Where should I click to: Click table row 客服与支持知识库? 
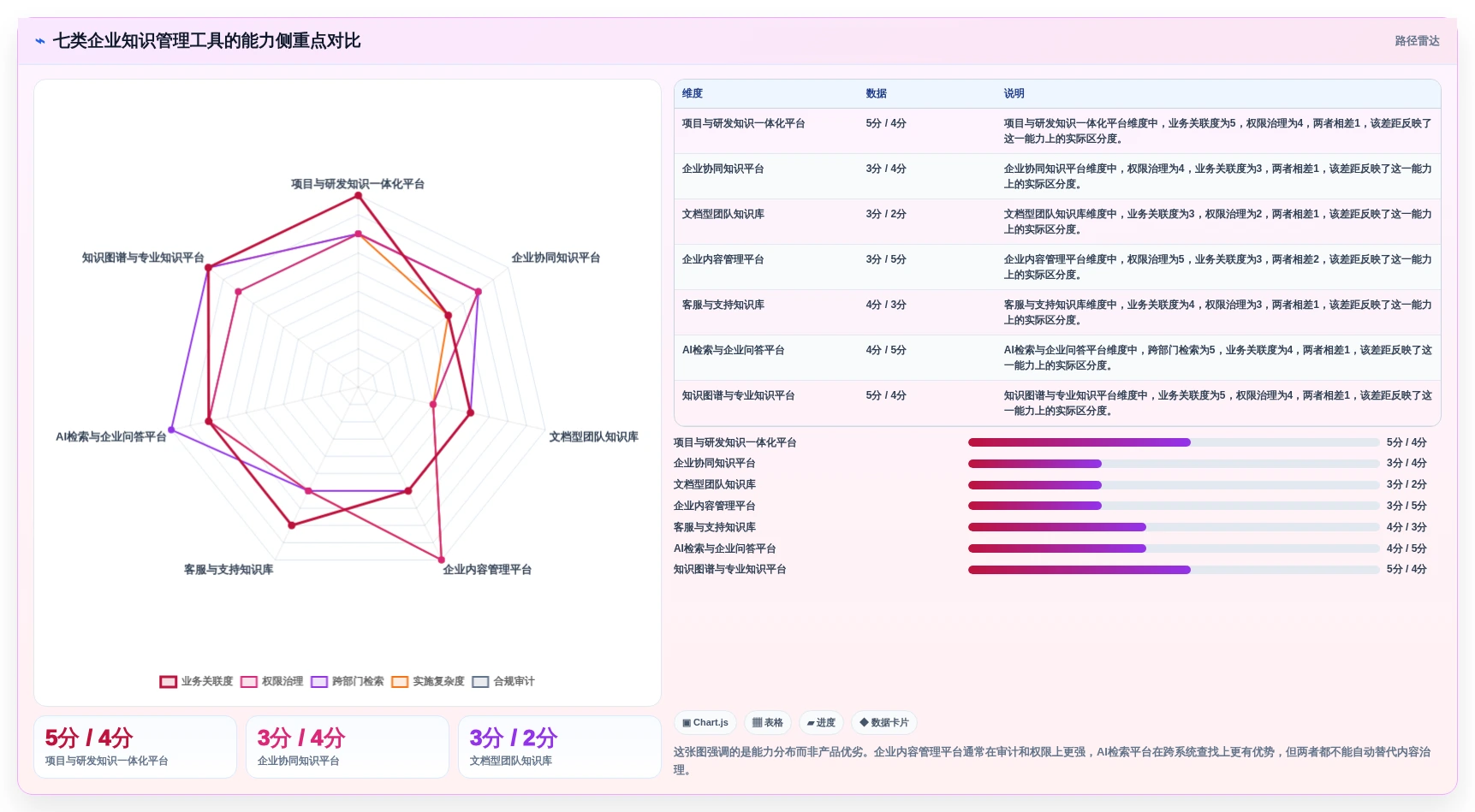(1057, 312)
